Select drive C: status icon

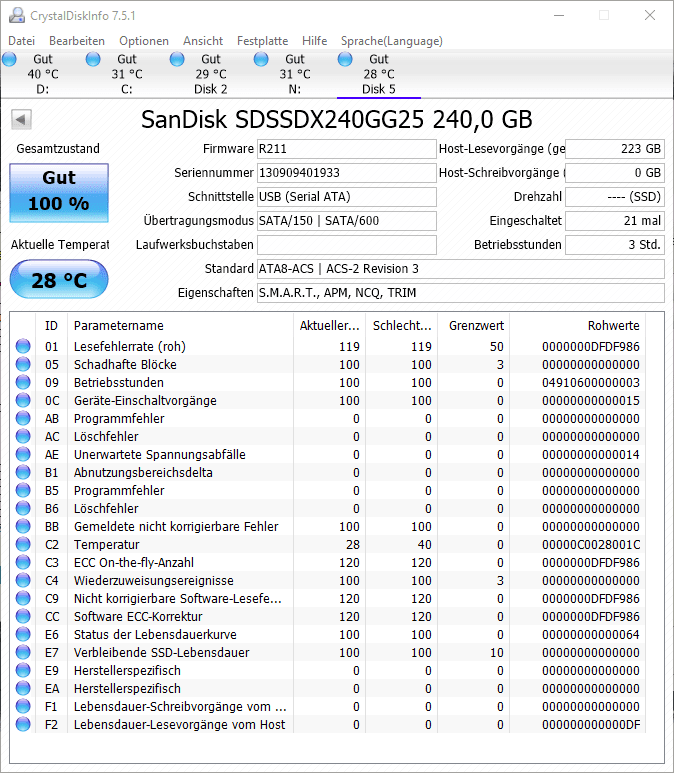93,59
